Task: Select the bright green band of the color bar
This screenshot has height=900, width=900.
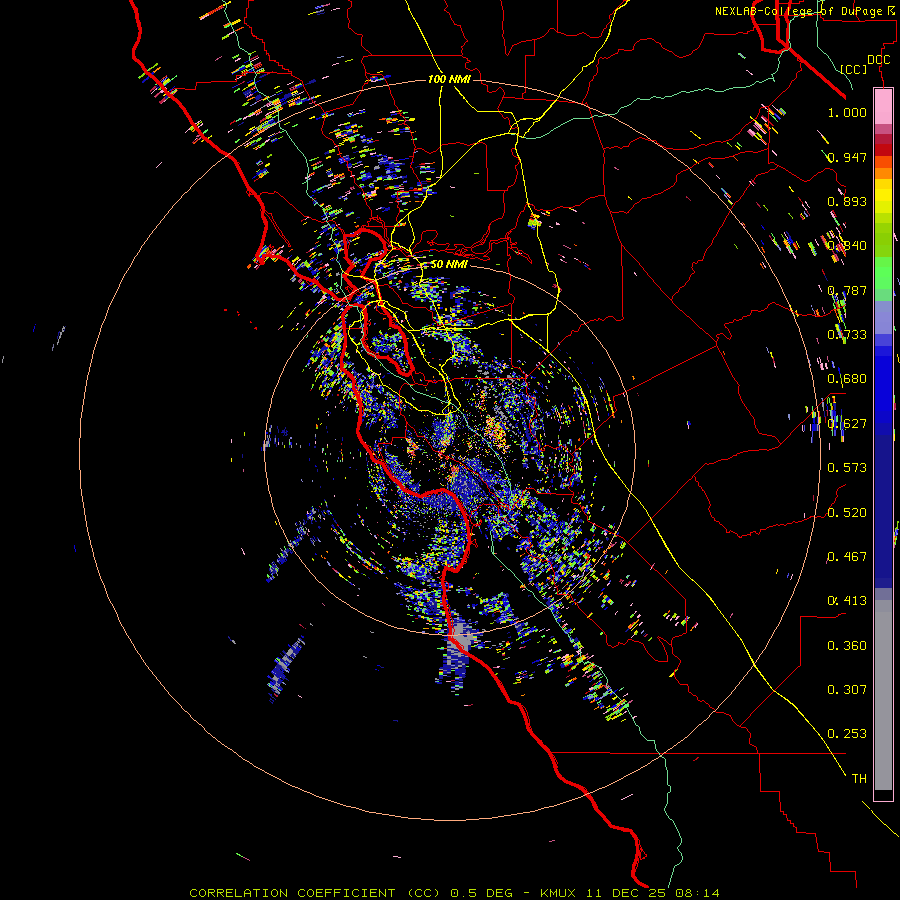Action: click(x=883, y=273)
